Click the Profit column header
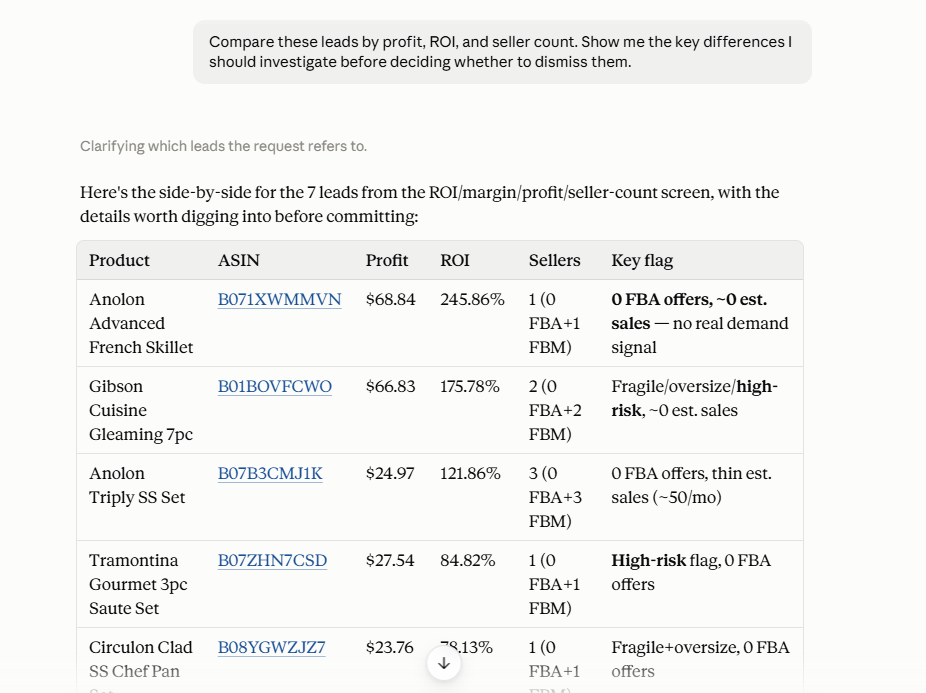 point(387,261)
